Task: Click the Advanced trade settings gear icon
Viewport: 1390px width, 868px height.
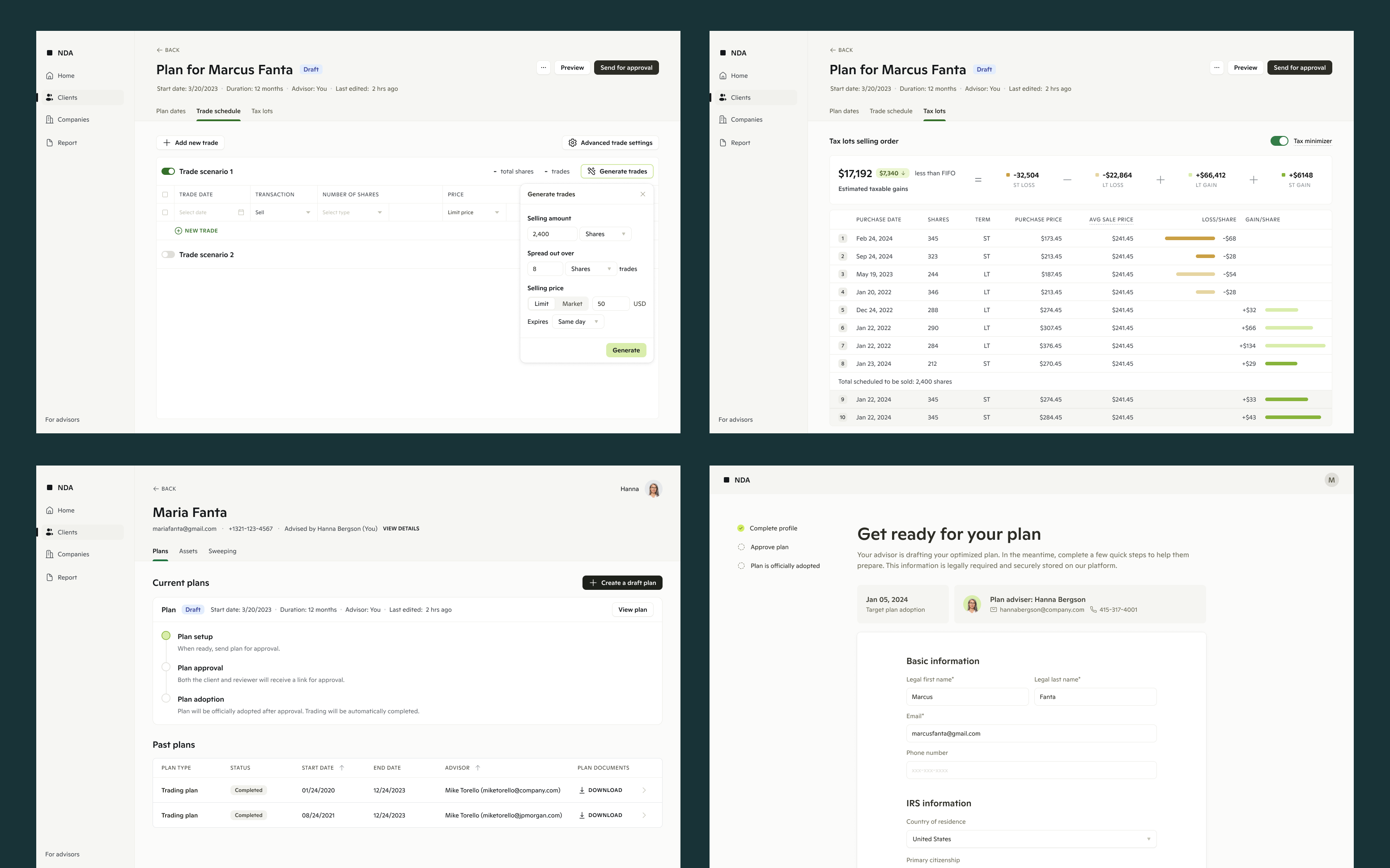Action: pyautogui.click(x=573, y=143)
